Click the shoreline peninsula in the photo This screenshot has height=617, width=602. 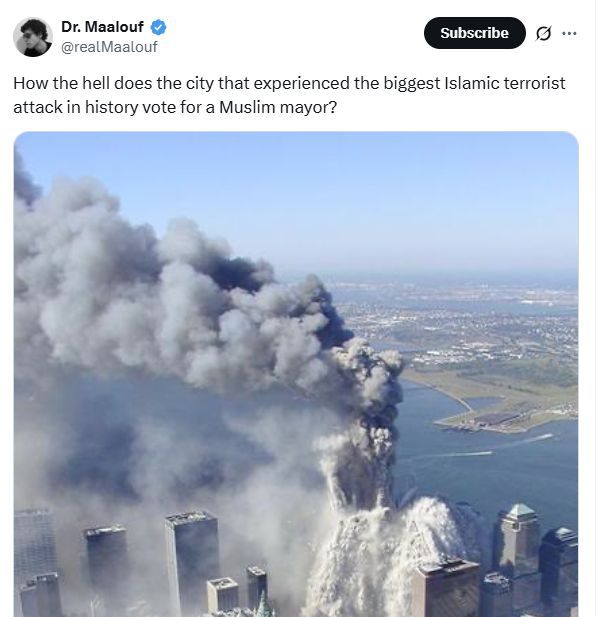click(x=504, y=405)
